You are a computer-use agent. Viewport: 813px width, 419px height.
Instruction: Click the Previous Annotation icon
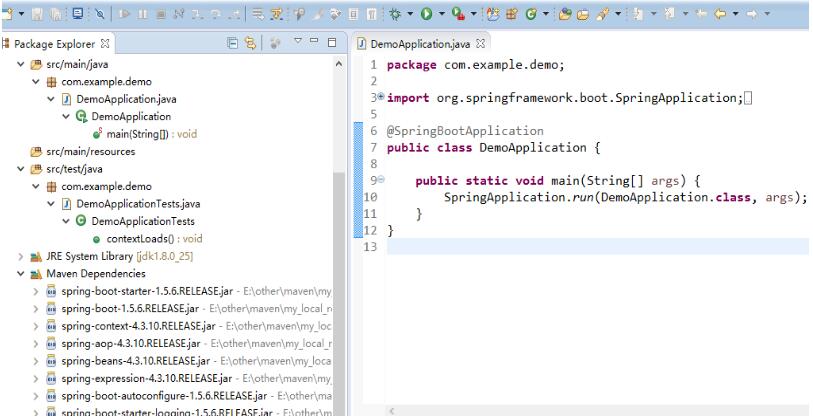(670, 13)
